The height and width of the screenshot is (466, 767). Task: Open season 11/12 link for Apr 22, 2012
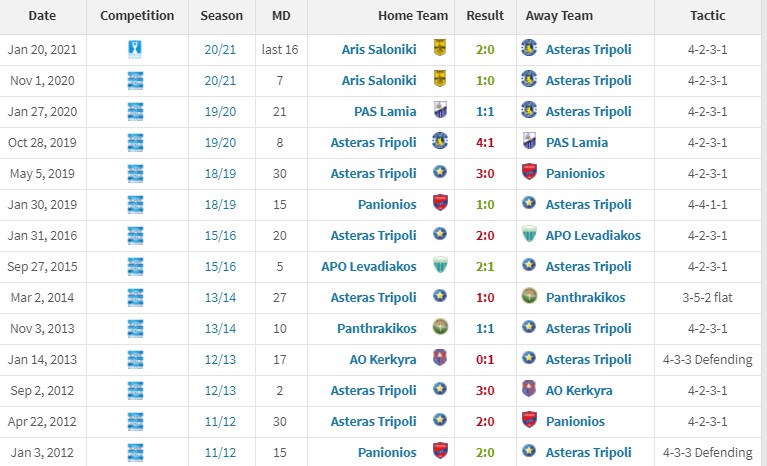(x=220, y=422)
